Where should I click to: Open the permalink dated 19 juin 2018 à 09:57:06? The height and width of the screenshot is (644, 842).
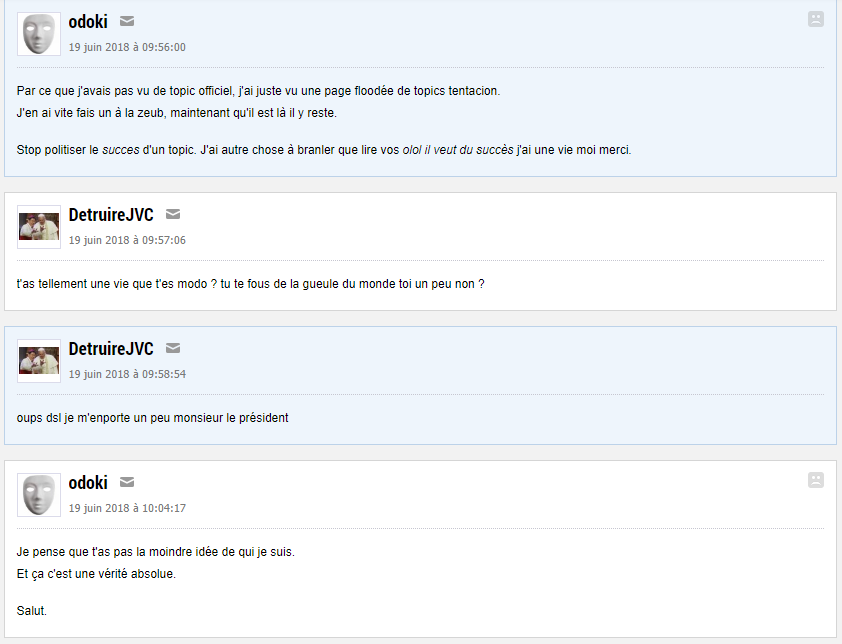(x=127, y=240)
